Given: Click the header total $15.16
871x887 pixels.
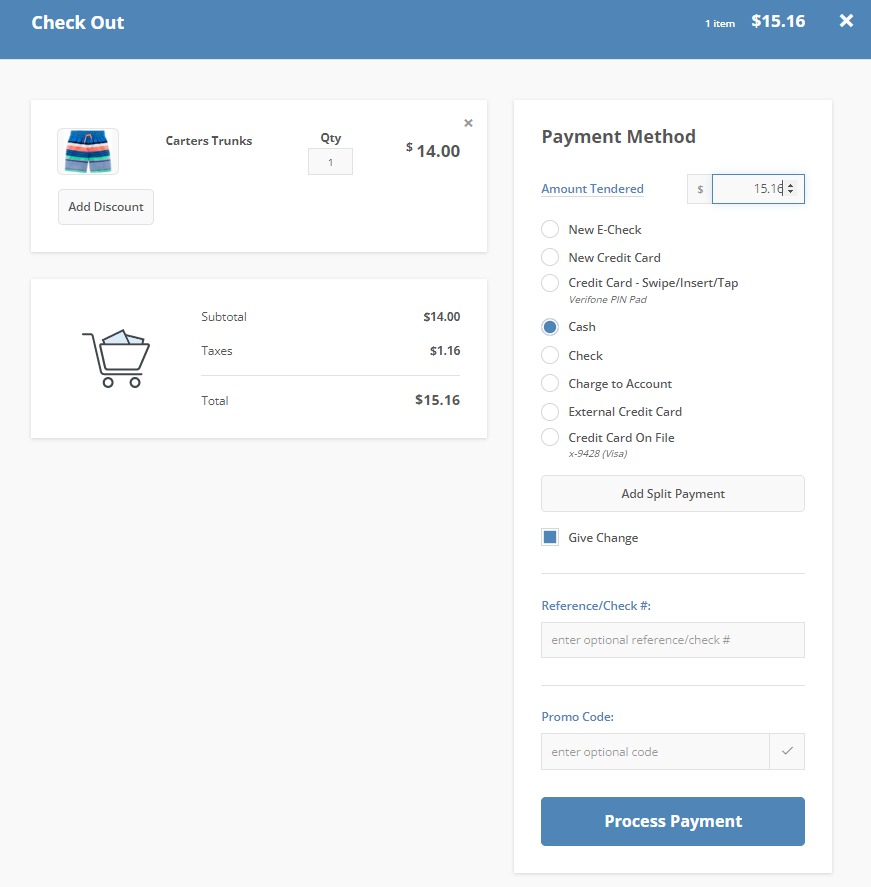Looking at the screenshot, I should tap(778, 21).
